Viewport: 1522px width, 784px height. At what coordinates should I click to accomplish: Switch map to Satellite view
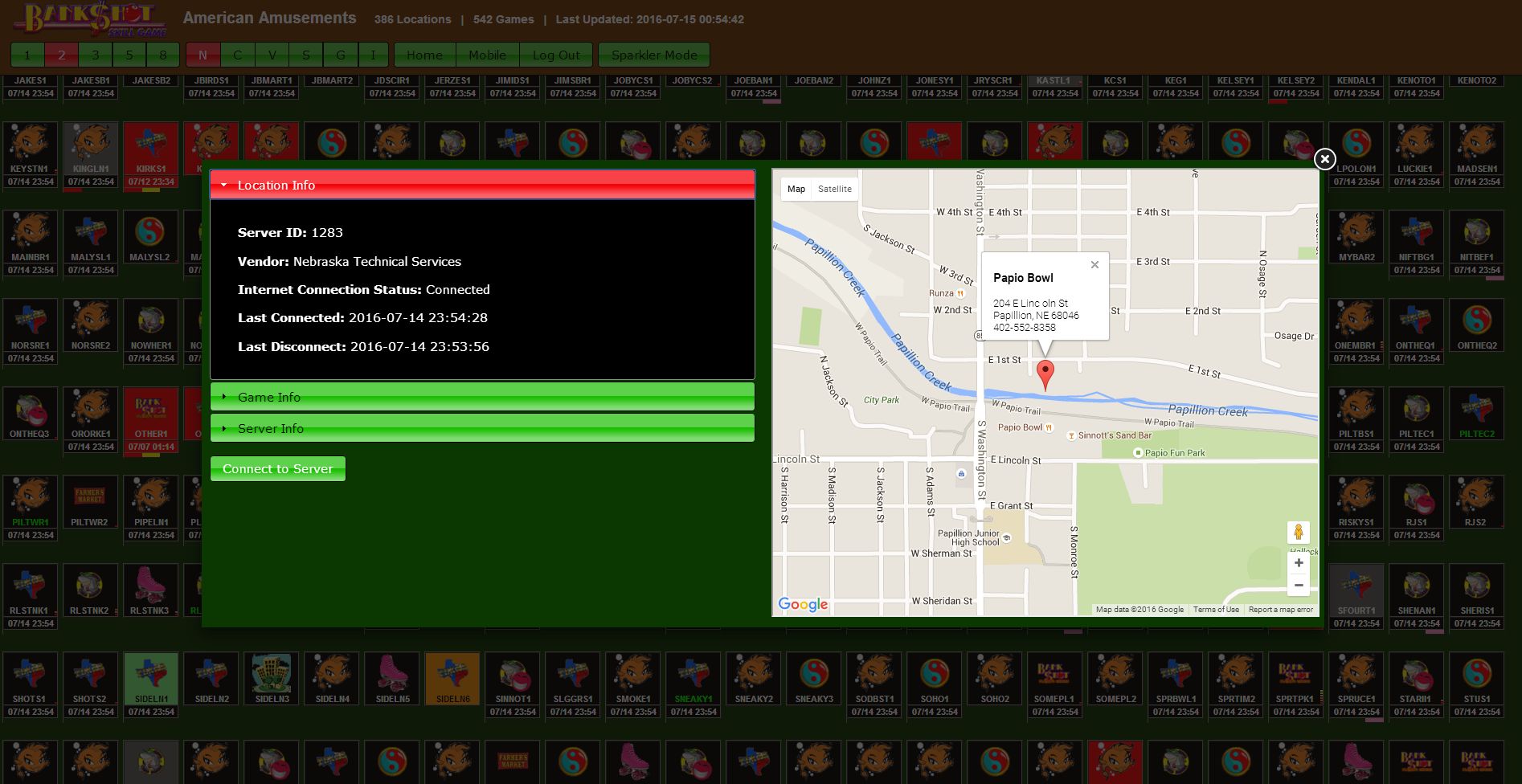click(x=834, y=189)
